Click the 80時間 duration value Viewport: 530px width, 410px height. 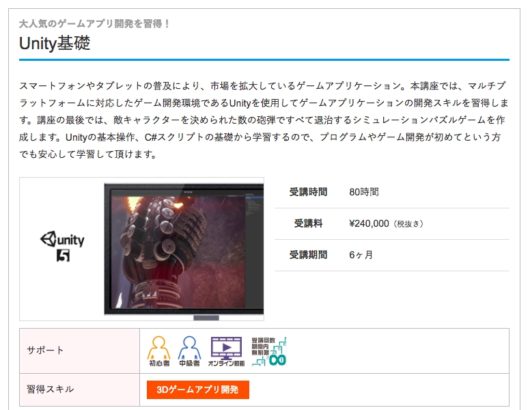click(364, 192)
